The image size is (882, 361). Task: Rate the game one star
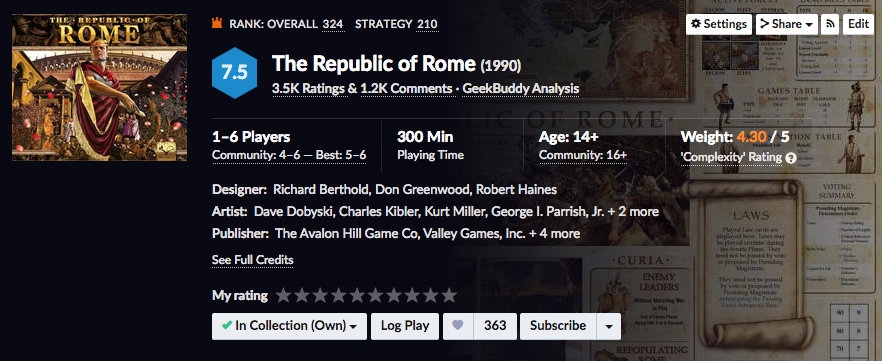click(x=284, y=295)
